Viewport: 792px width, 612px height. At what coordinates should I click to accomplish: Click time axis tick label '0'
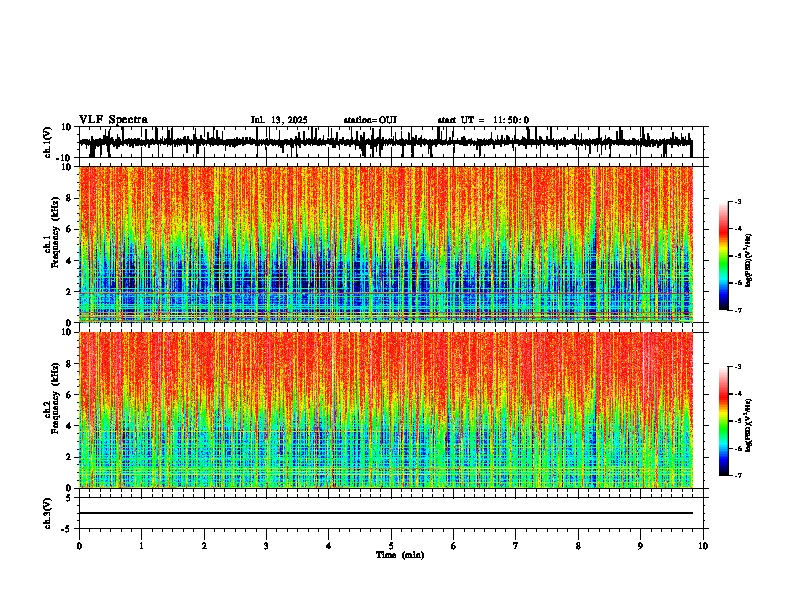coord(79,546)
